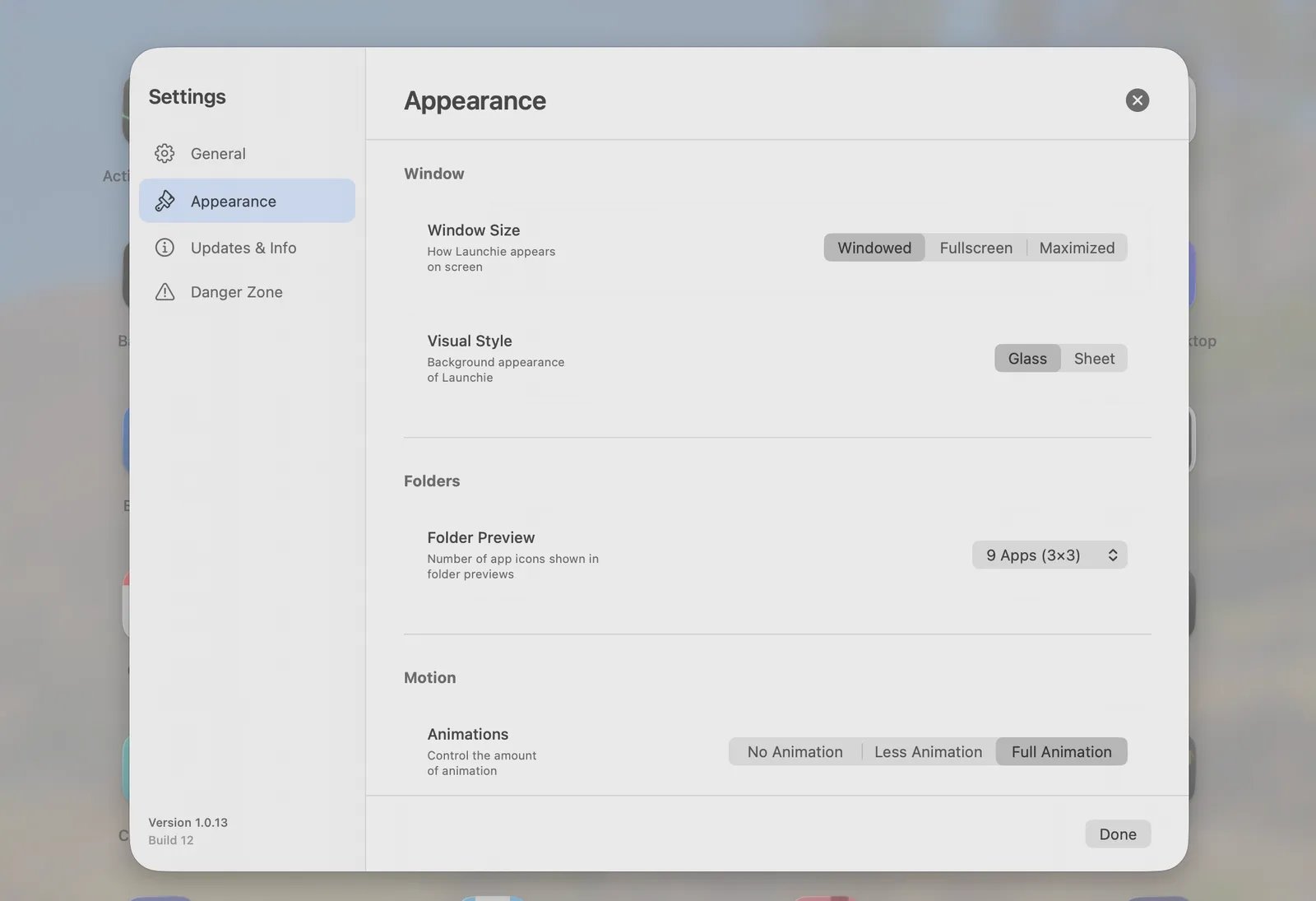Click the info circle icon in sidebar
1316x901 pixels.
164,248
